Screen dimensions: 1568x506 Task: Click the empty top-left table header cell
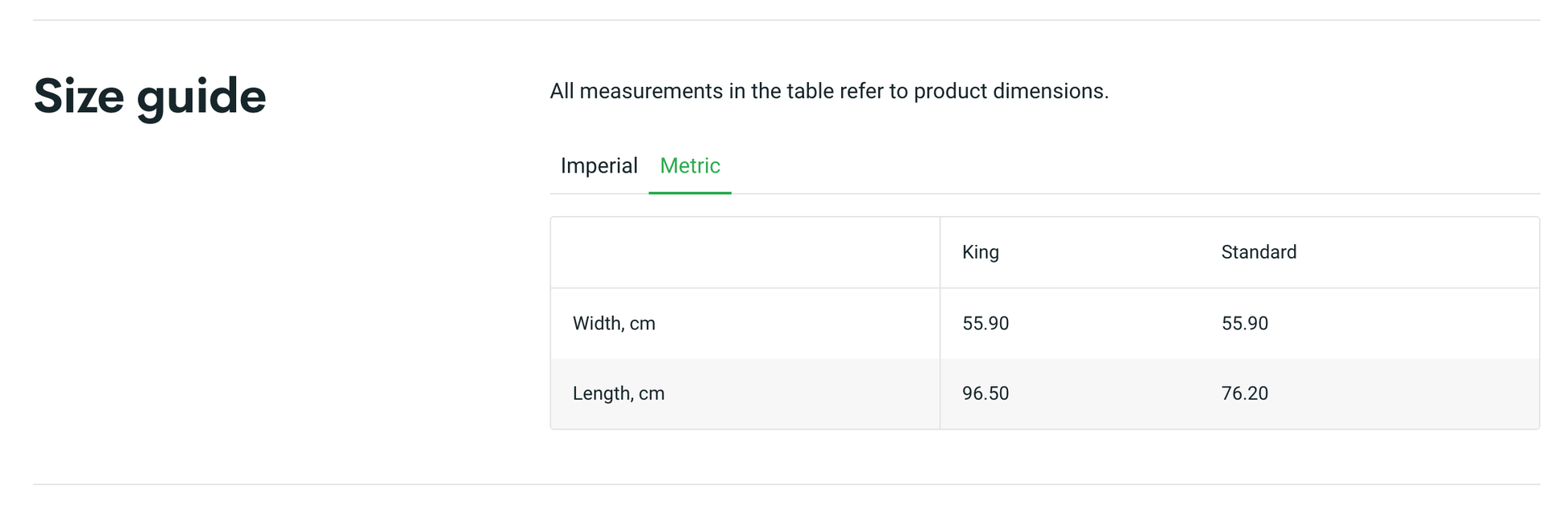[745, 252]
